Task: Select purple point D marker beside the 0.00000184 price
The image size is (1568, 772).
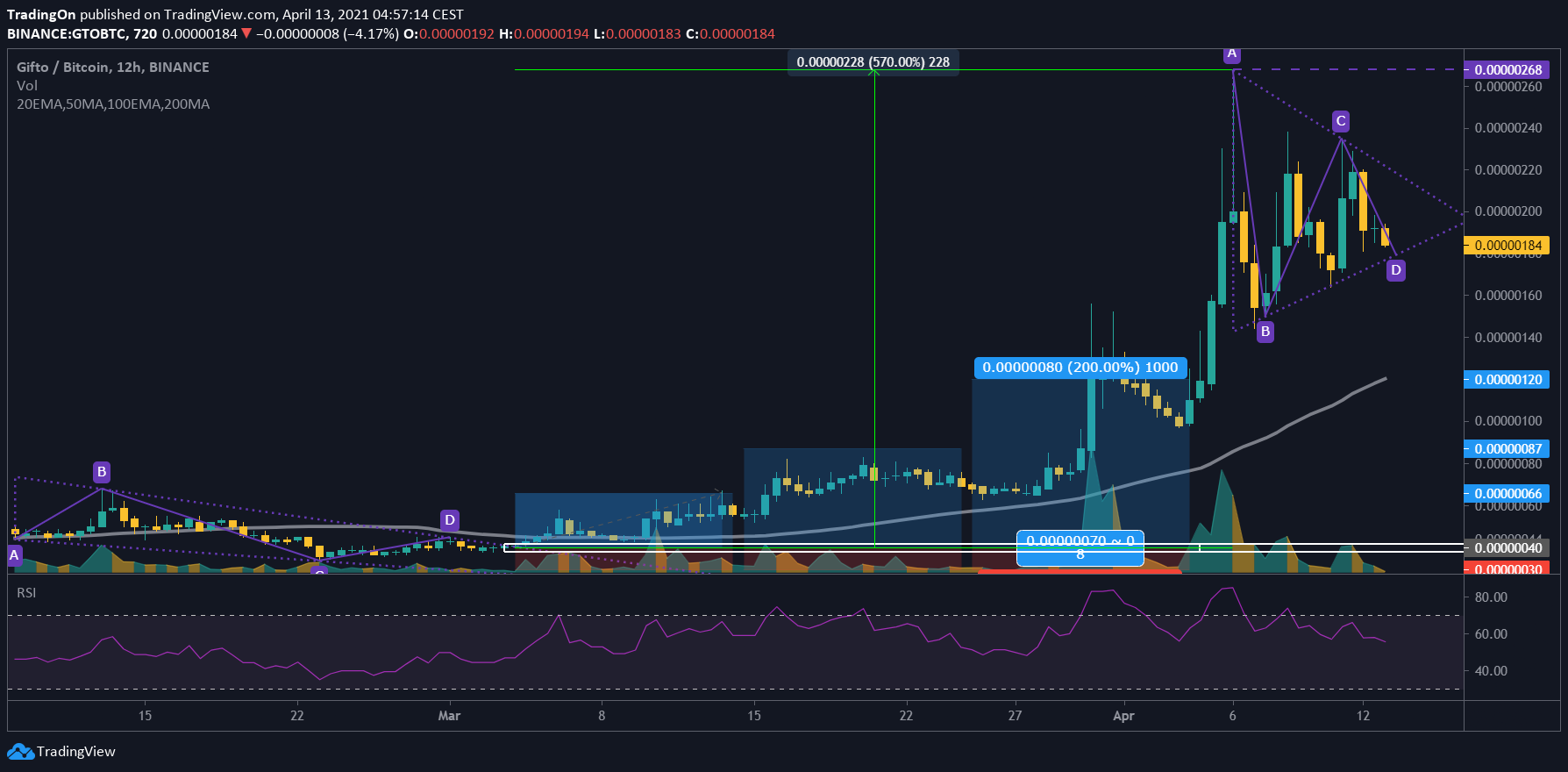Action: [x=1396, y=270]
